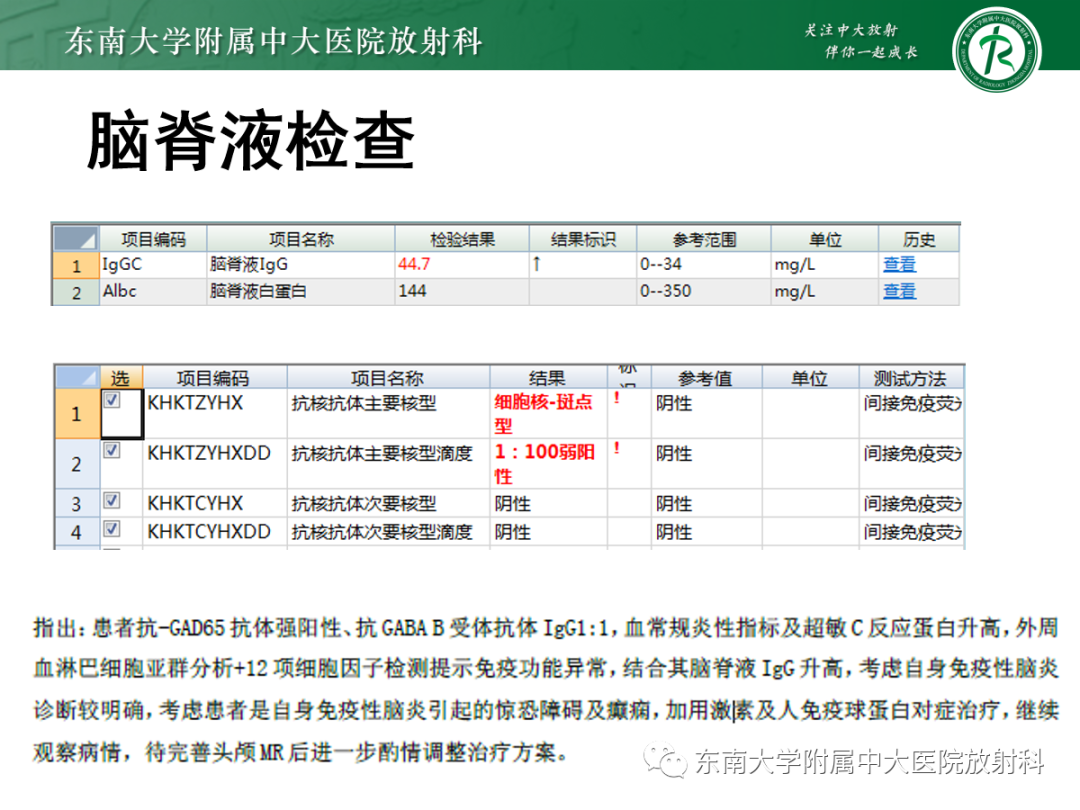Click the Albc code cell

click(x=154, y=292)
